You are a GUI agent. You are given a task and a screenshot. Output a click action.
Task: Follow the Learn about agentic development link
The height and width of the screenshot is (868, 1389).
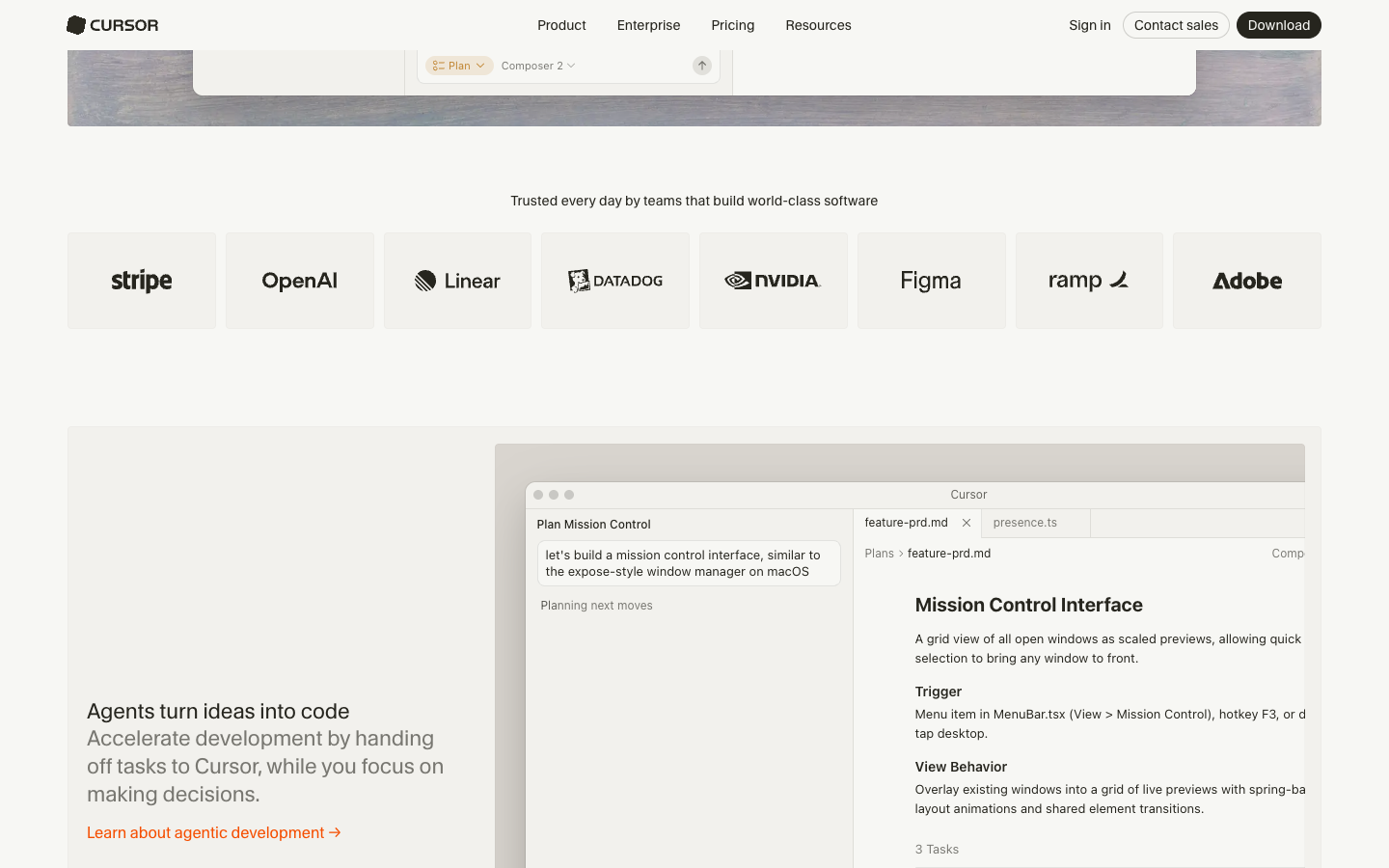coord(214,832)
